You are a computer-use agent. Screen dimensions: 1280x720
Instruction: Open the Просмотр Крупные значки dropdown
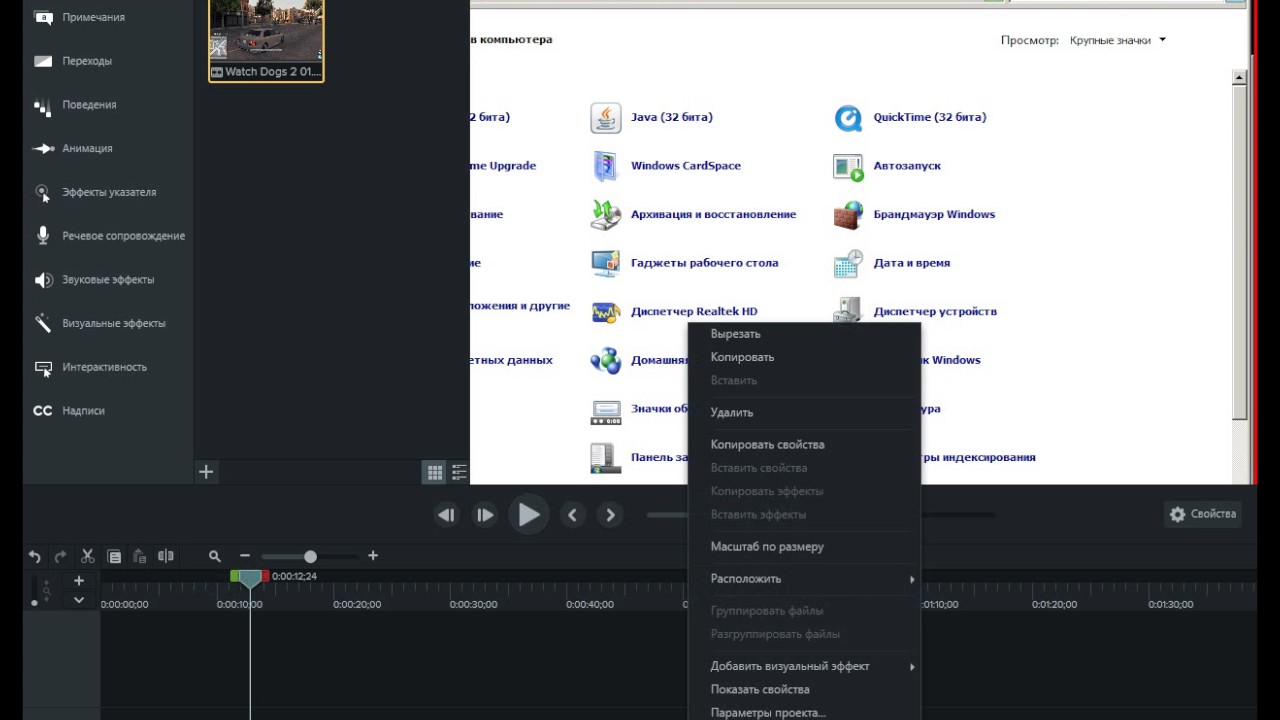[1117, 41]
